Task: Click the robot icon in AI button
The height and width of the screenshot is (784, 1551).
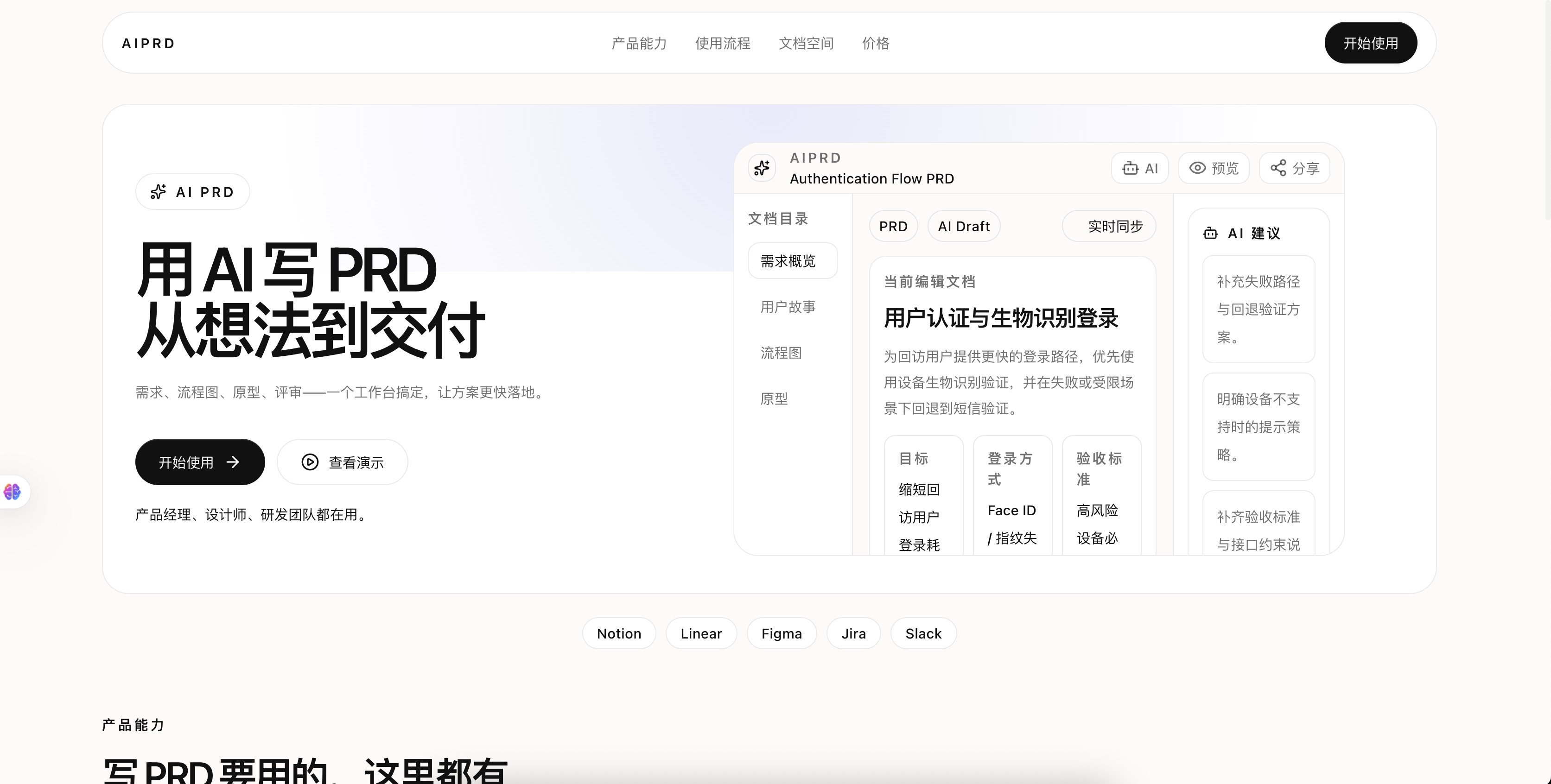Action: 1130,169
